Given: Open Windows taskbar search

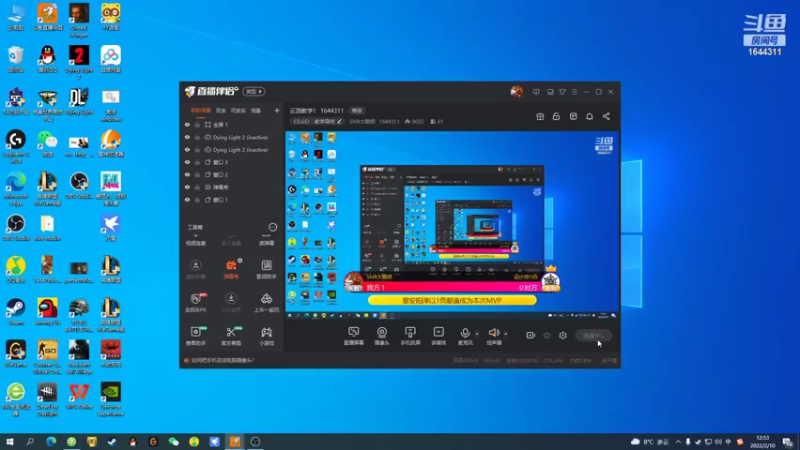Looking at the screenshot, I should point(30,441).
